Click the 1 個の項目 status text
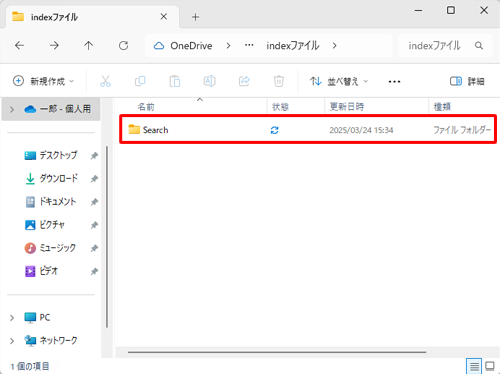 coord(30,367)
